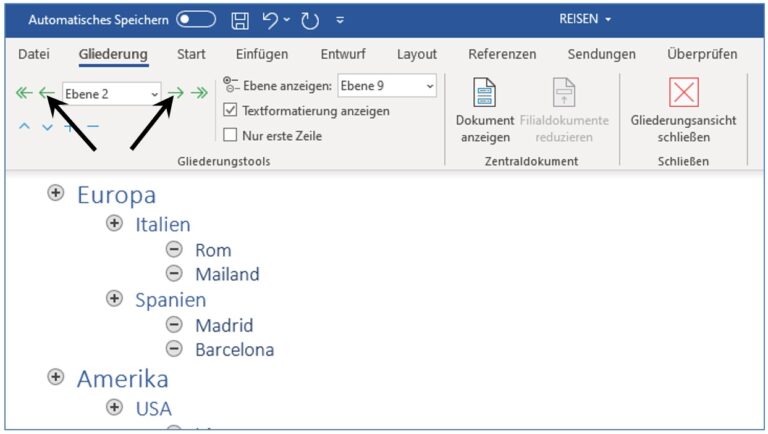This screenshot has width=768, height=434.
Task: Open the Ebene 2 level dropdown
Action: pyautogui.click(x=112, y=94)
